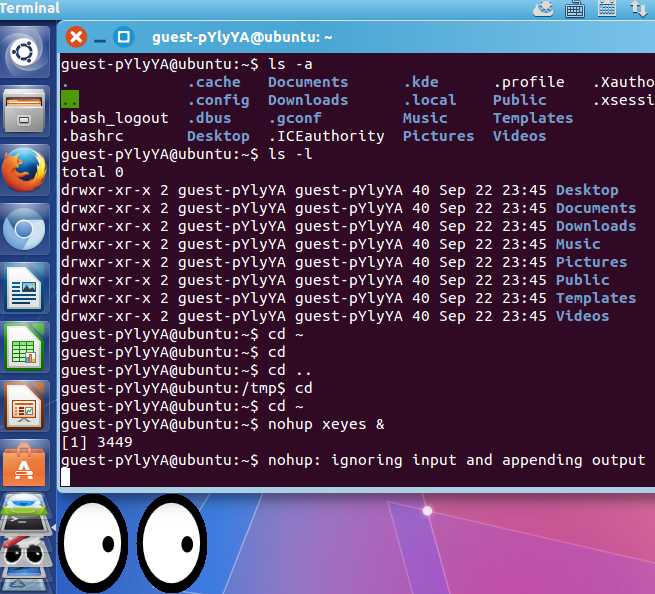Image resolution: width=655 pixels, height=594 pixels.
Task: Click the right eye of xeyes window
Action: pyautogui.click(x=172, y=543)
